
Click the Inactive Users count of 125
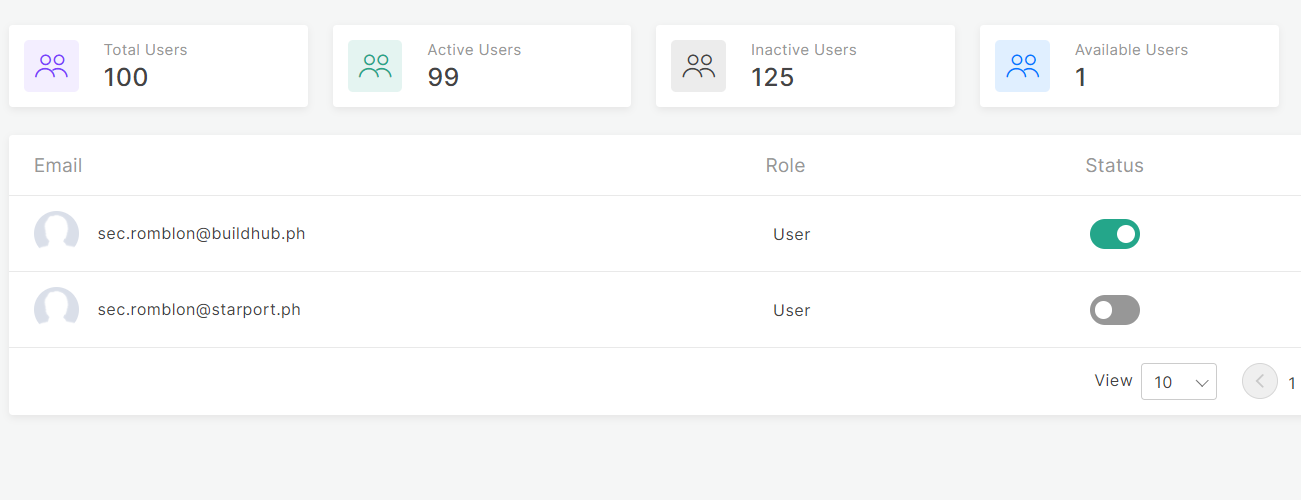(772, 77)
